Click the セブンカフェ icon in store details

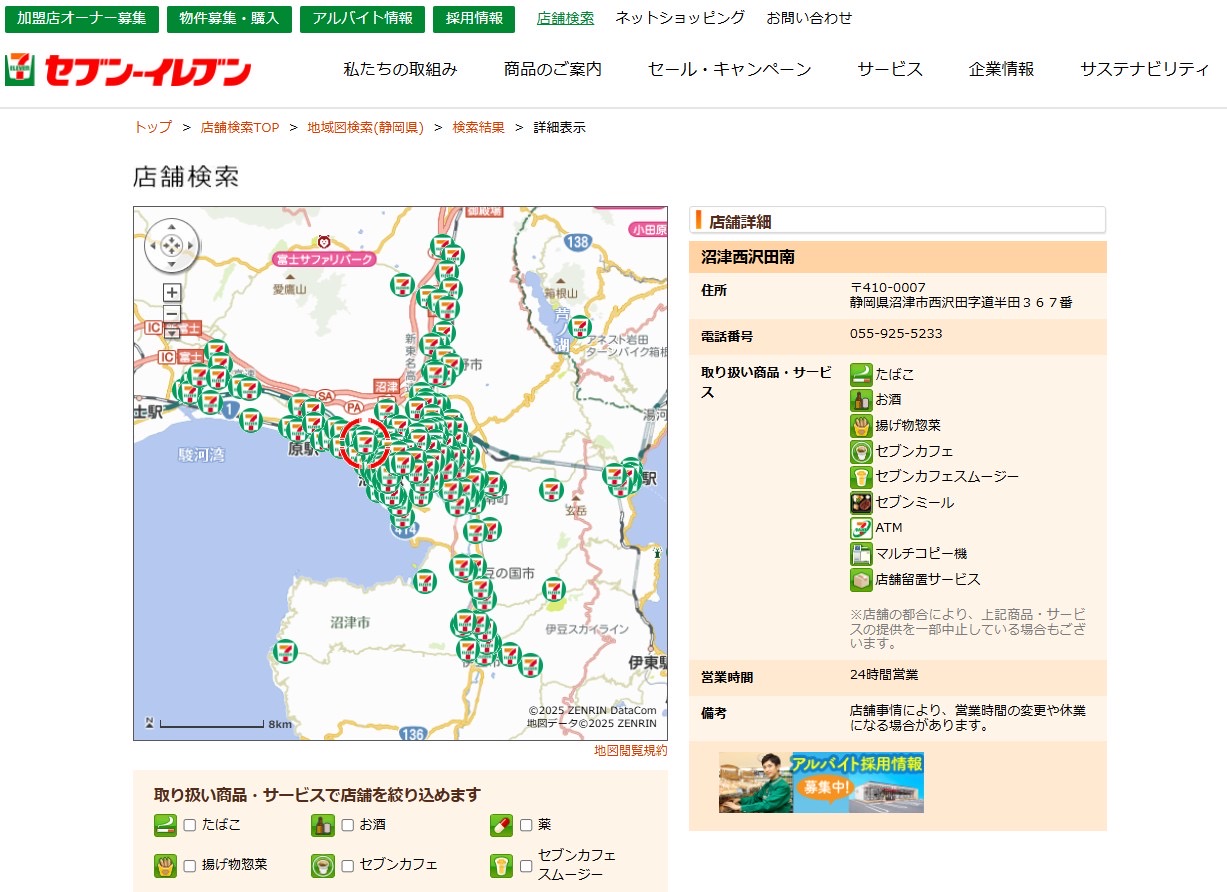[861, 452]
